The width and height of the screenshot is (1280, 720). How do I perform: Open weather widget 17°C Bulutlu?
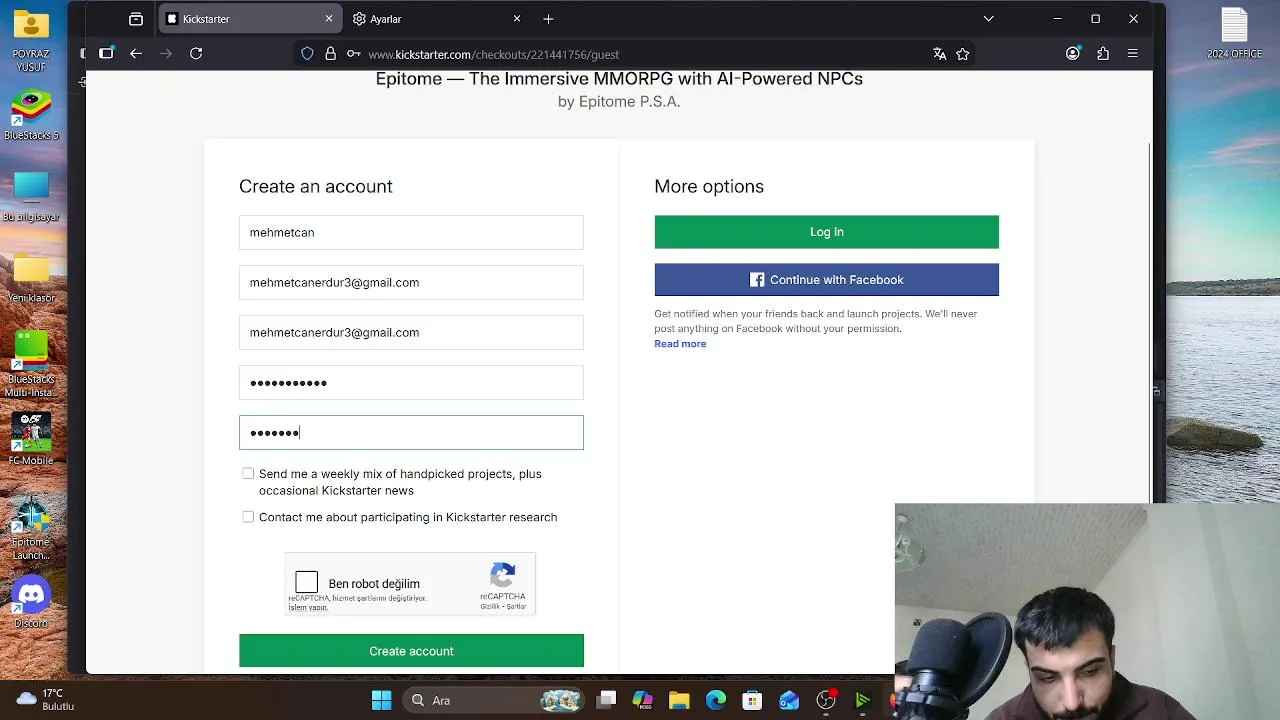click(x=47, y=699)
